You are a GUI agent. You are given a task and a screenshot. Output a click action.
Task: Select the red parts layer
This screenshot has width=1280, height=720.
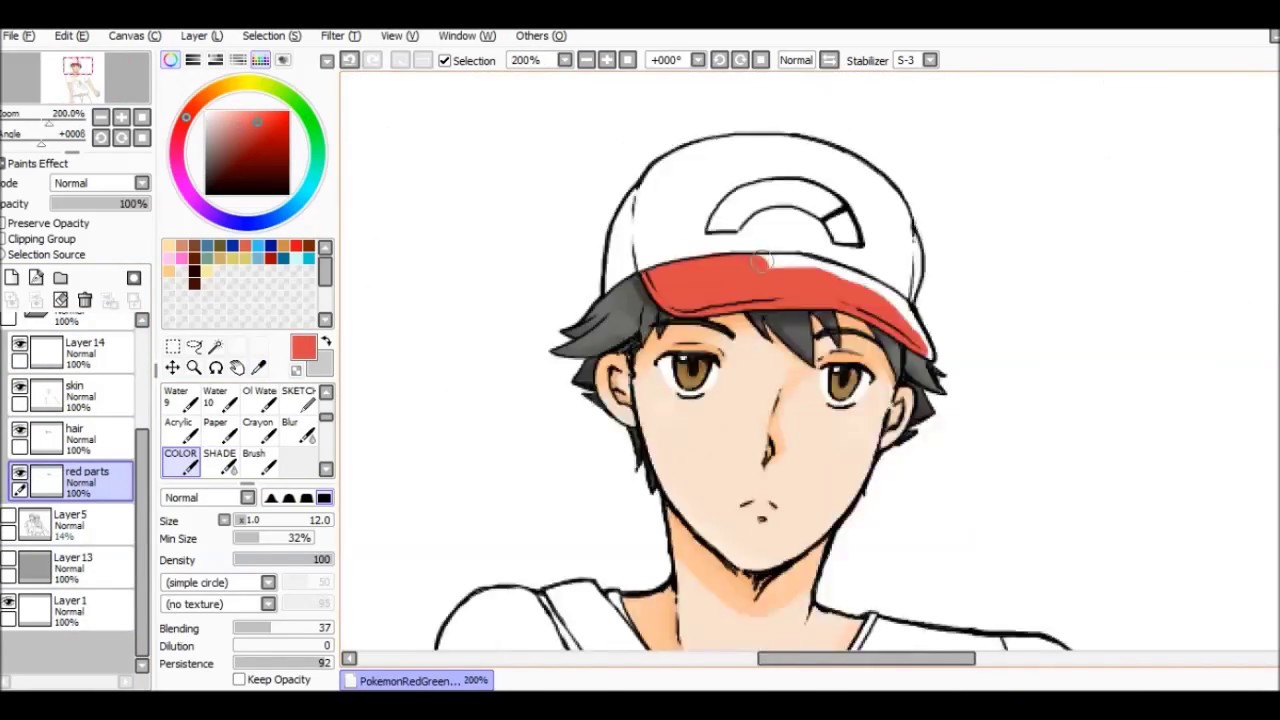(x=71, y=482)
